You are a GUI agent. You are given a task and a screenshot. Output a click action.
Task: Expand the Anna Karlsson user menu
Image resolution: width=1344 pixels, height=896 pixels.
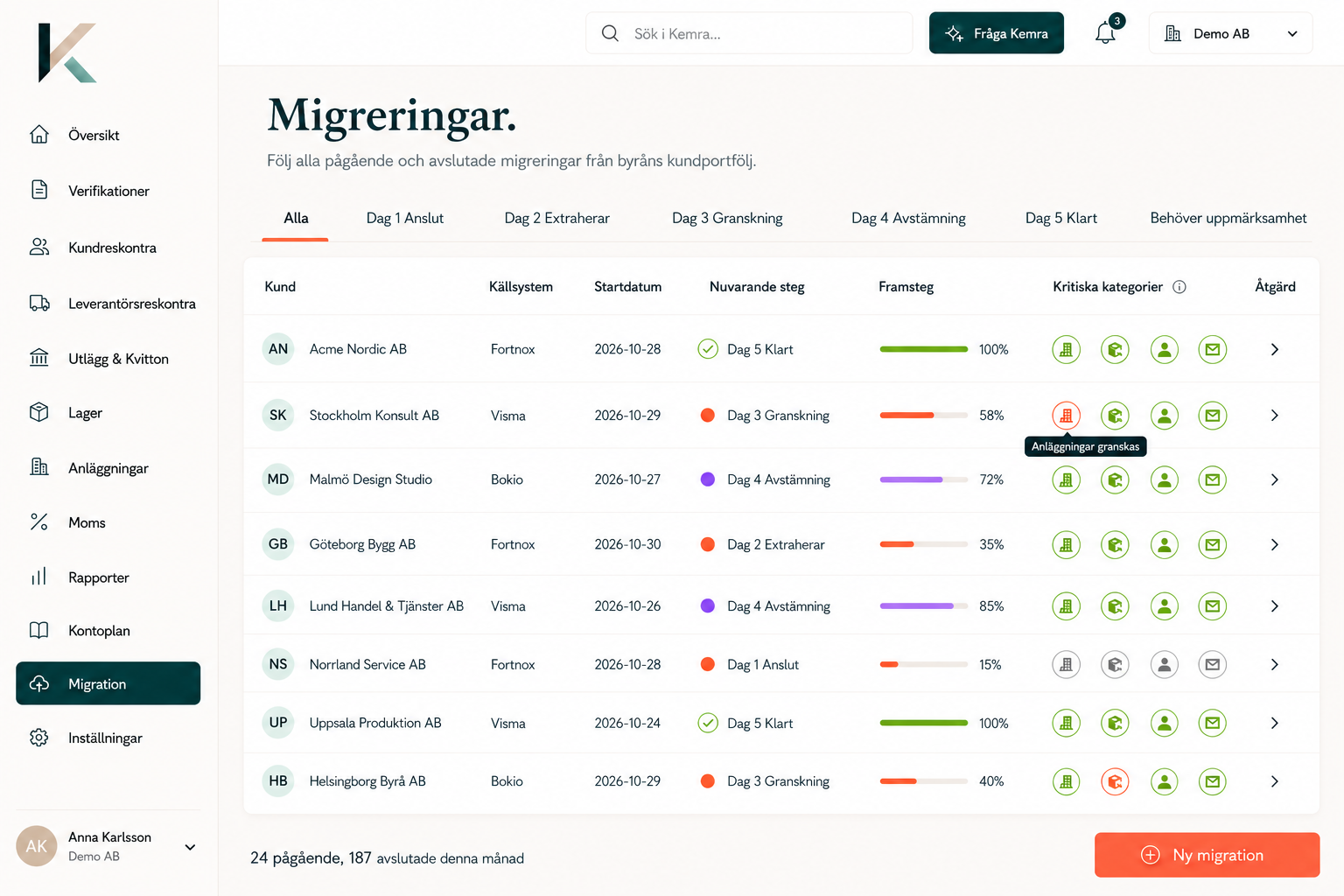(x=190, y=847)
